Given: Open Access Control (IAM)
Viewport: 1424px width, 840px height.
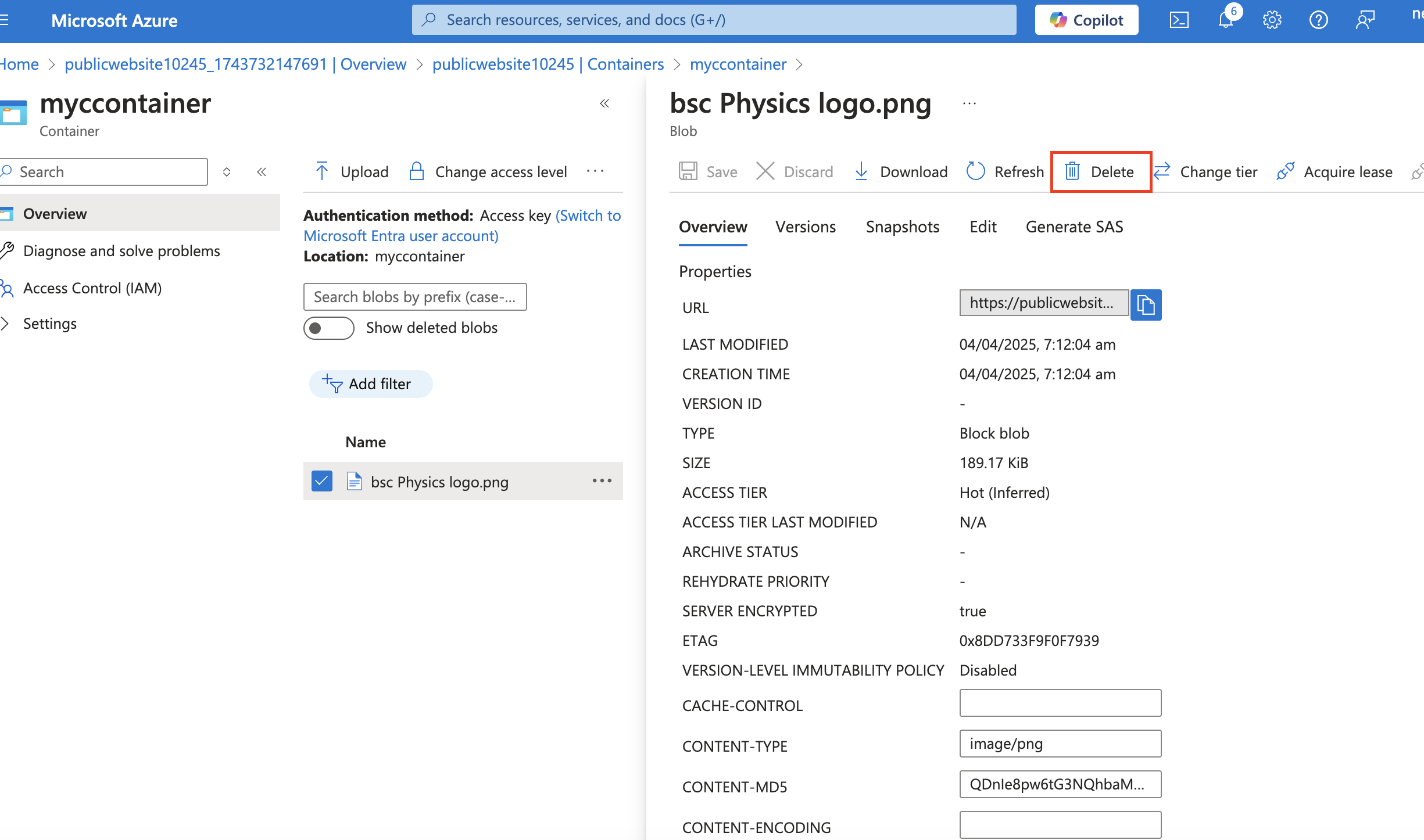Looking at the screenshot, I should pyautogui.click(x=92, y=288).
